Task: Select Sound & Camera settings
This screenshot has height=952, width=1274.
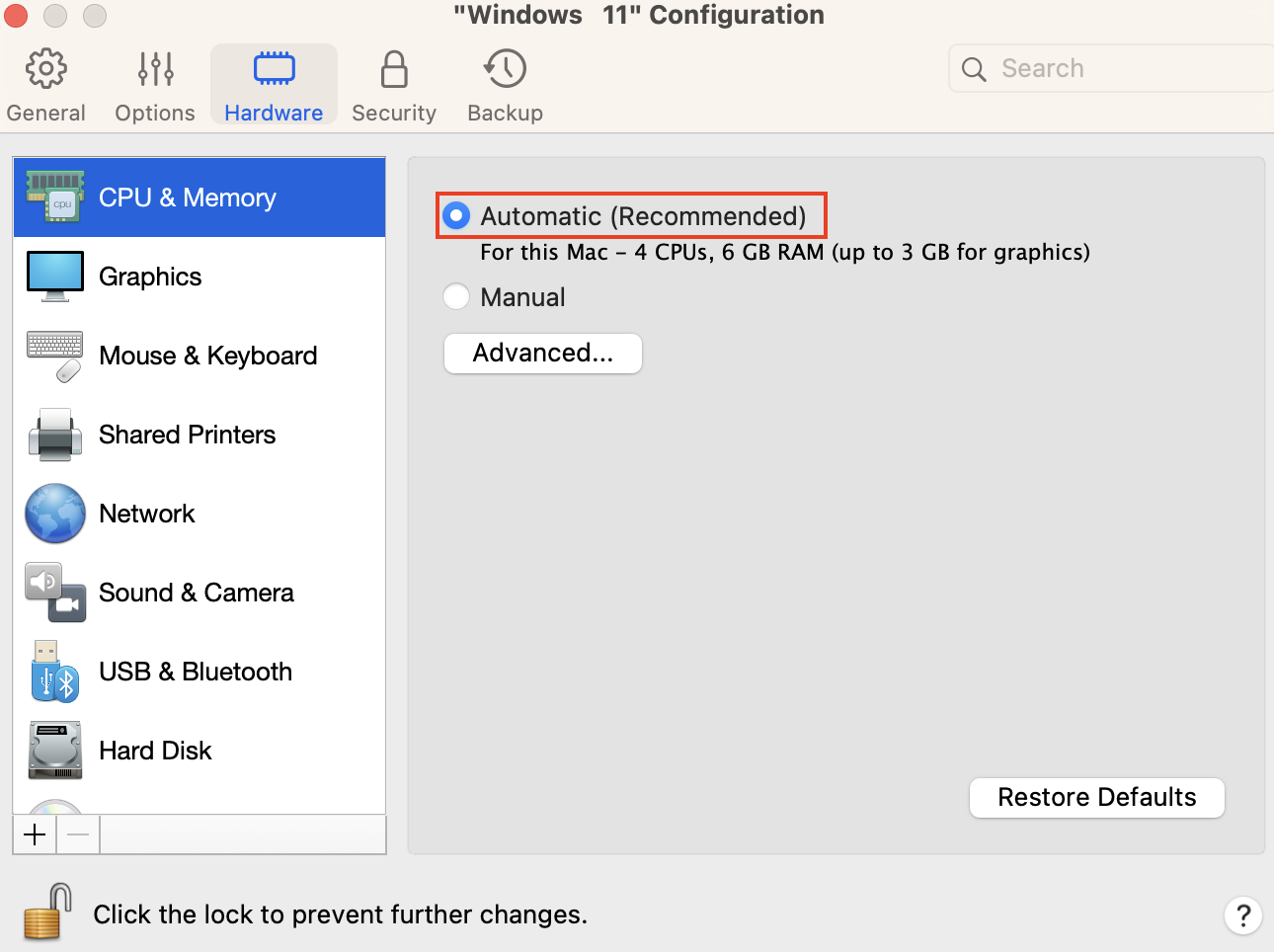Action: [x=54, y=593]
